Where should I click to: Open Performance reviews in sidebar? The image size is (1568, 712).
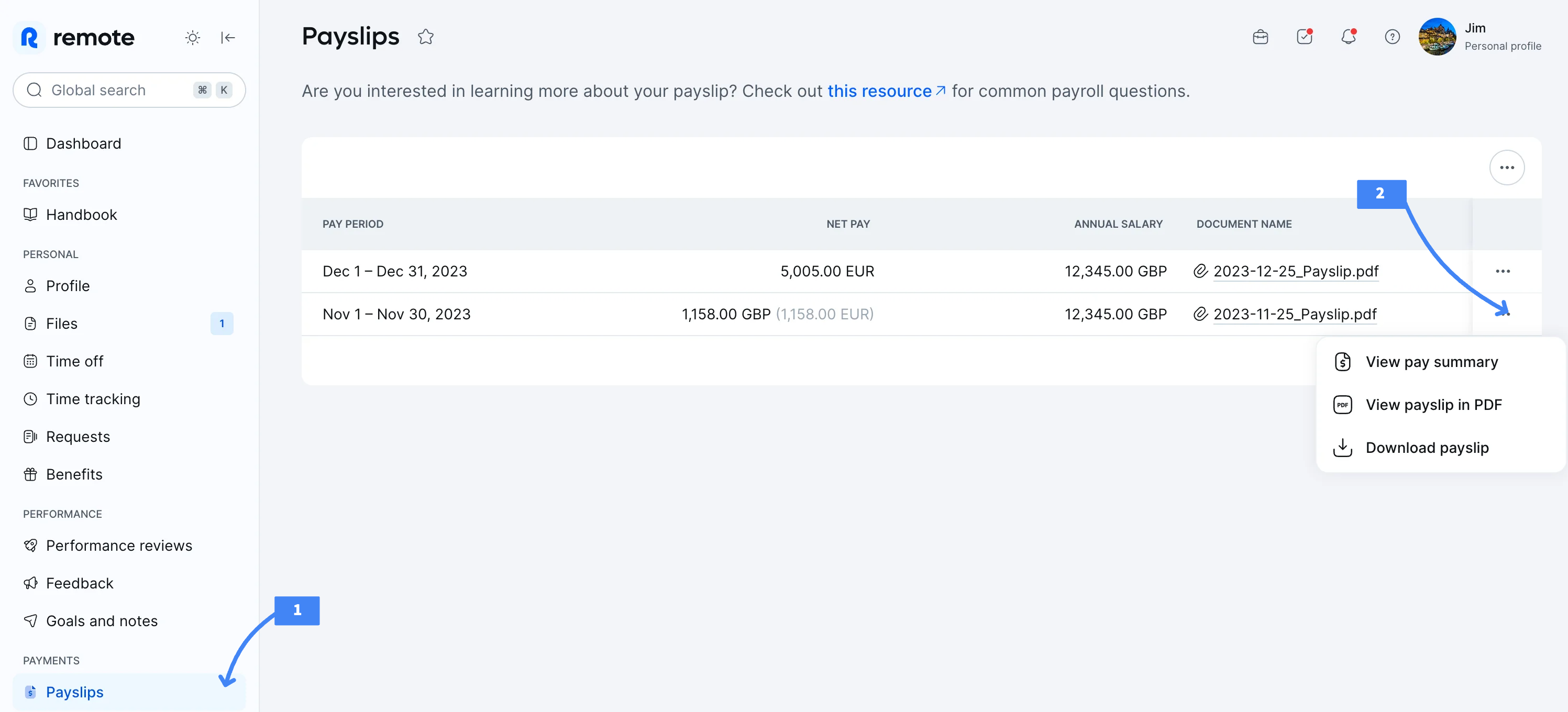(119, 546)
